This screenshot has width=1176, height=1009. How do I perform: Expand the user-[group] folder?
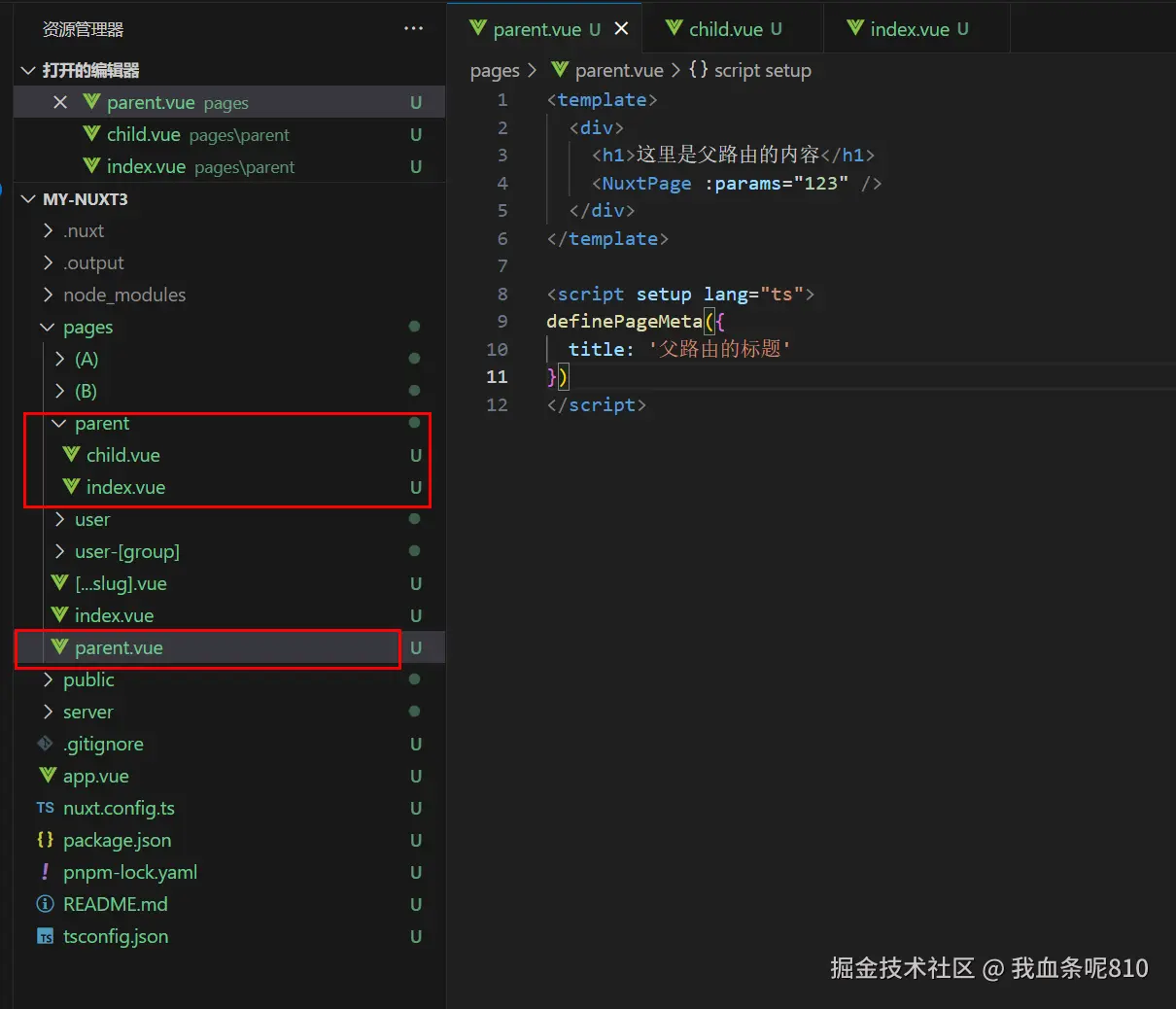coord(59,551)
